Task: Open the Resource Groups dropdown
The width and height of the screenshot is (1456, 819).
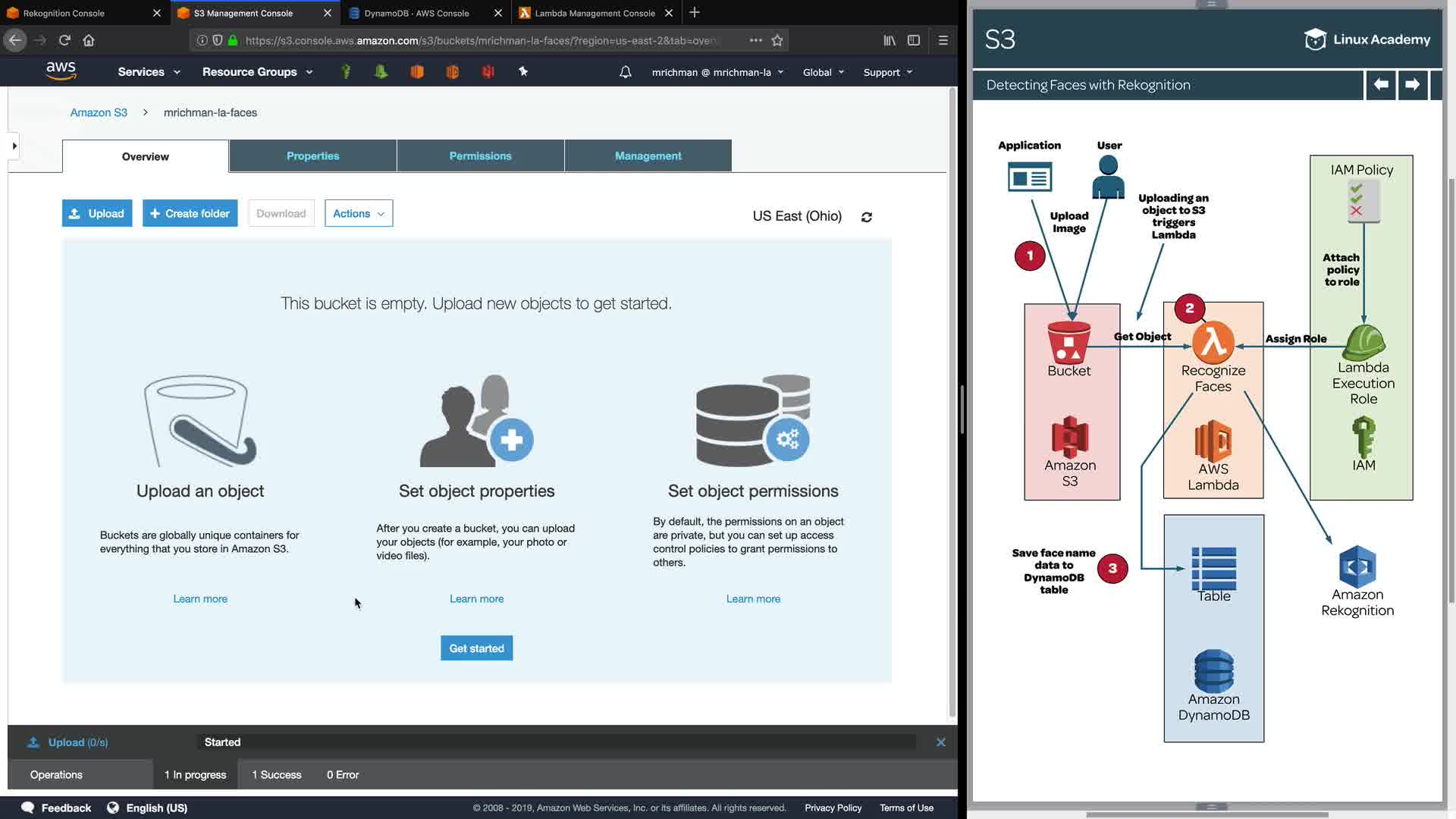Action: pos(257,72)
